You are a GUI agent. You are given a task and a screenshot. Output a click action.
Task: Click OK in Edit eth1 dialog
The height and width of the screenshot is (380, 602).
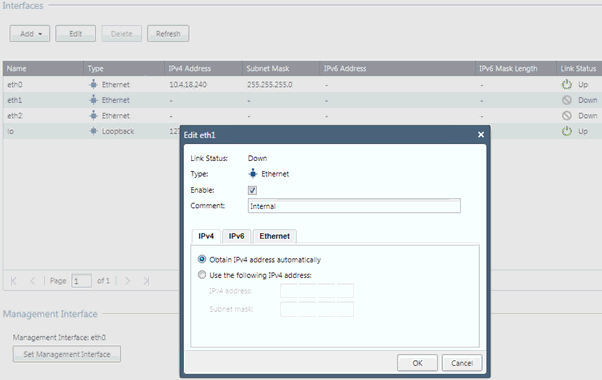(x=417, y=363)
